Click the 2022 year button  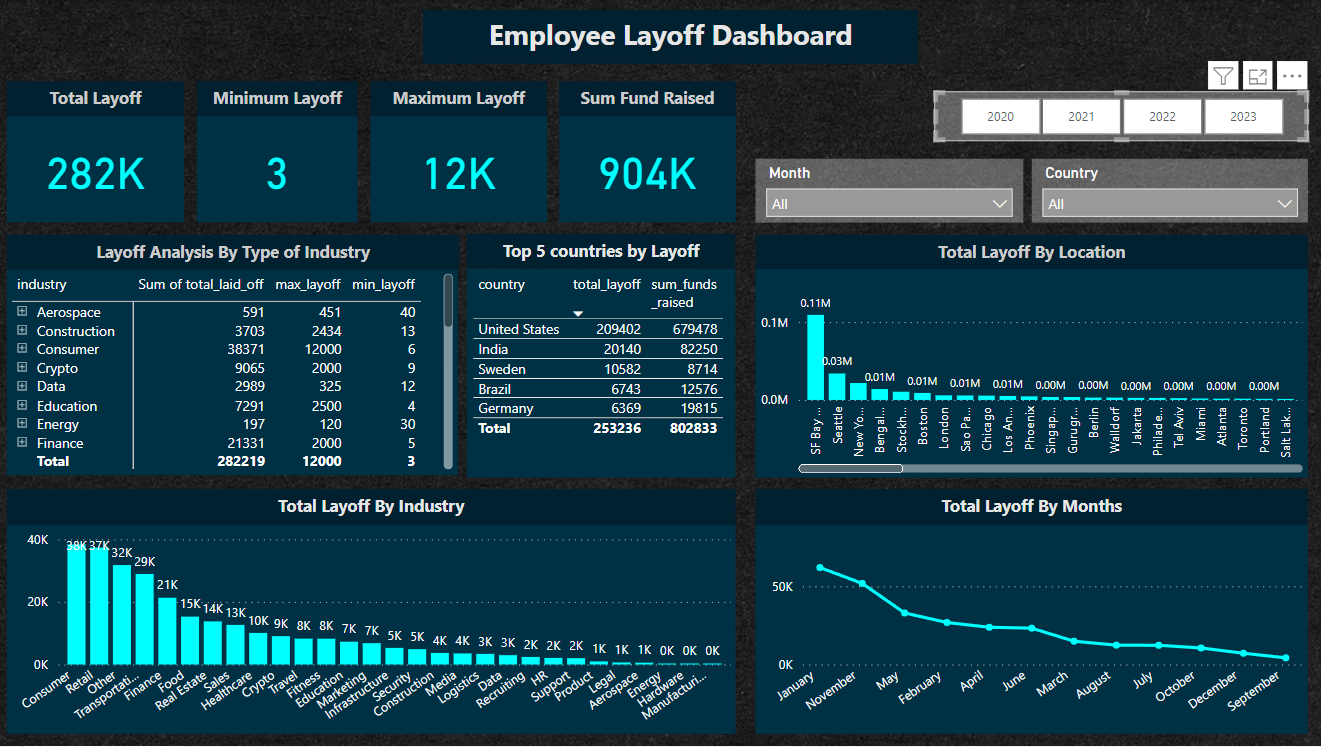click(1162, 116)
